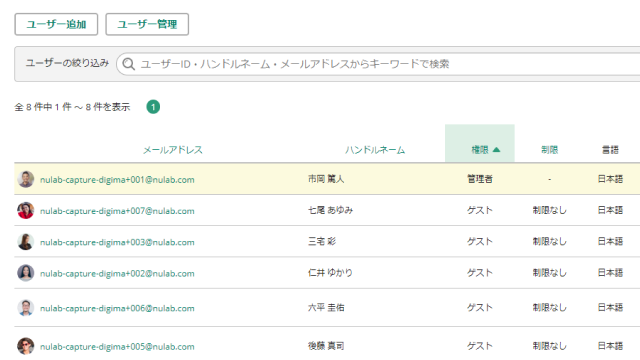Click handle name 七尾 あゆみ
This screenshot has height=360, width=640.
point(330,210)
